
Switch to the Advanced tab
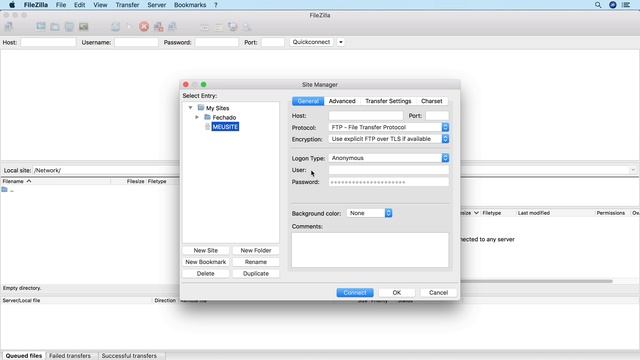click(342, 101)
